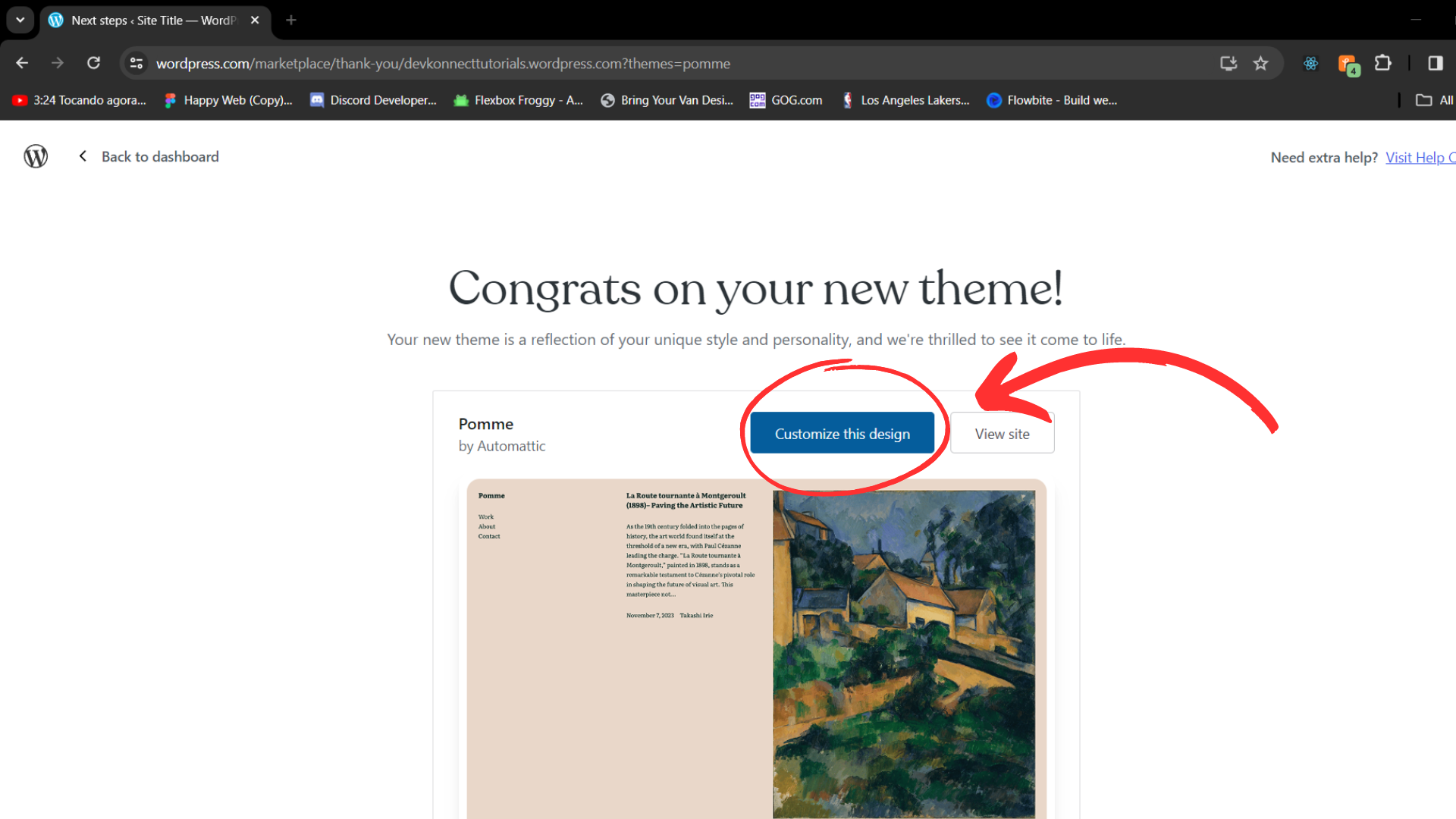This screenshot has width=1456, height=819.
Task: Click the View site button
Action: pos(1002,433)
